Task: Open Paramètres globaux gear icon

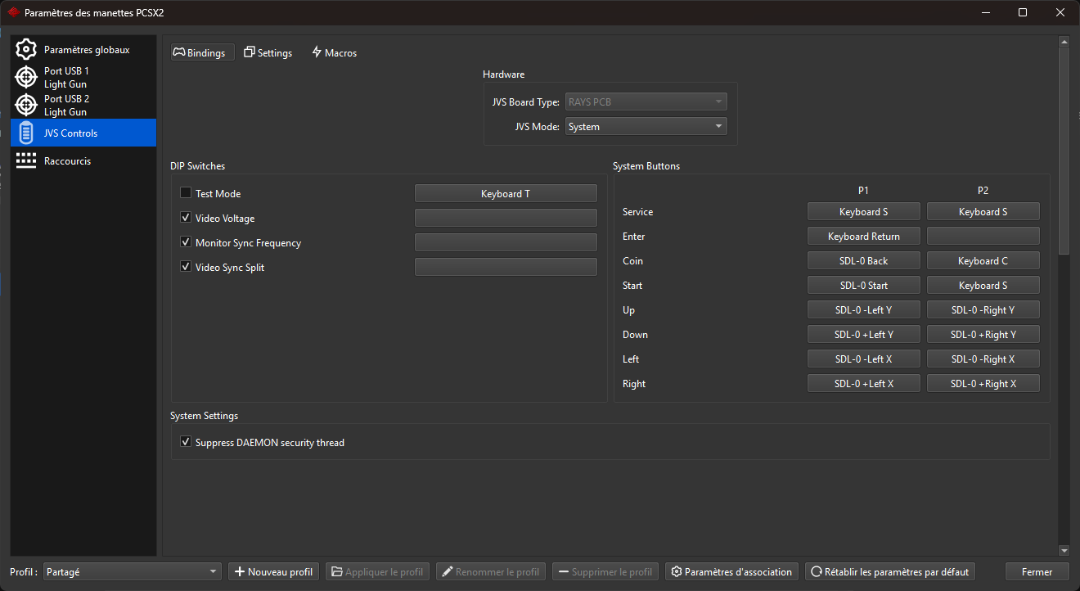Action: tap(26, 50)
